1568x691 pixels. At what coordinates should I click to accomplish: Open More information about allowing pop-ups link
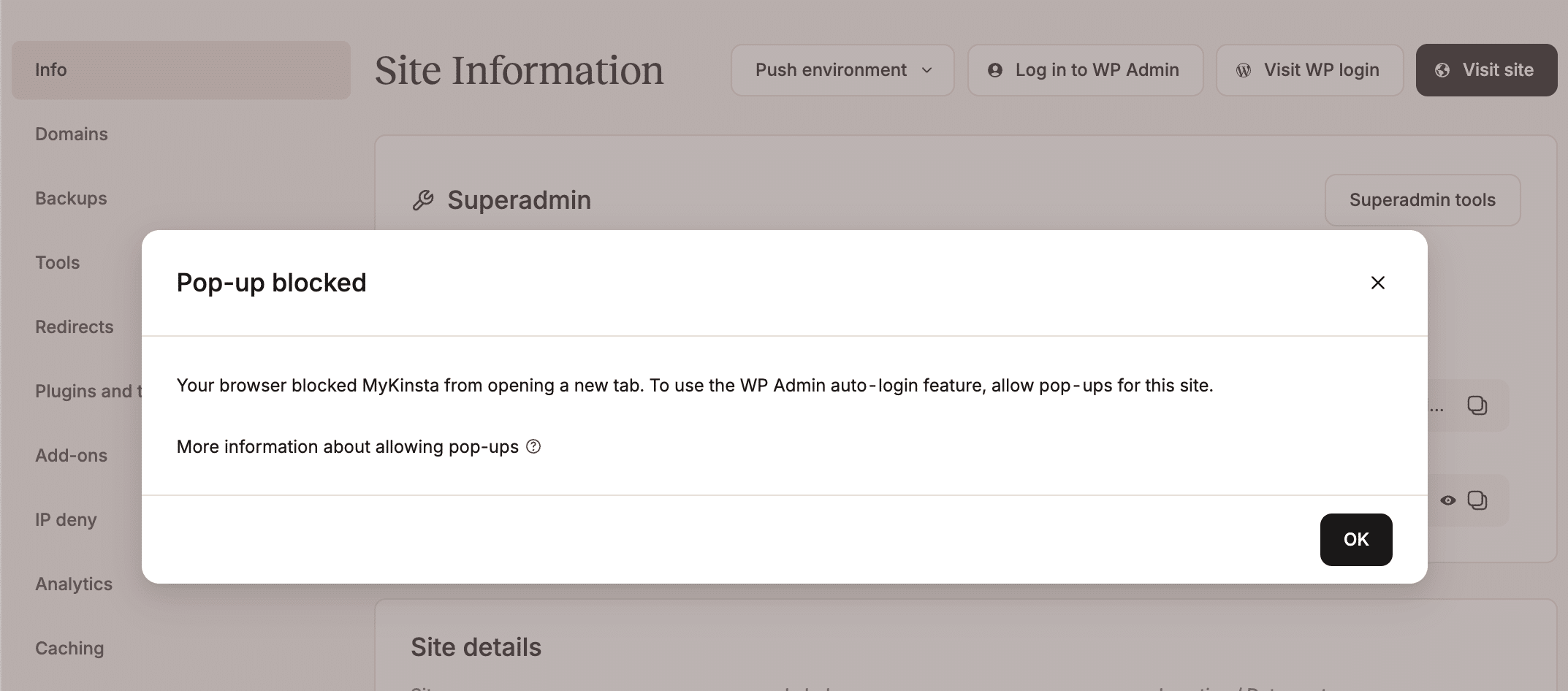[x=347, y=446]
